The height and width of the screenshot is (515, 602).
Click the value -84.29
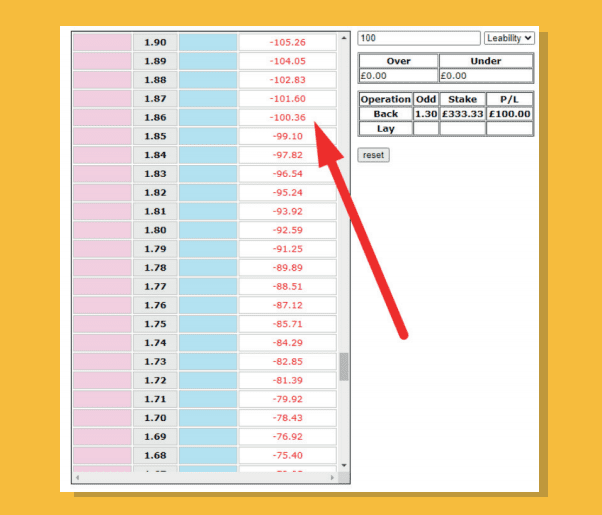click(x=288, y=343)
